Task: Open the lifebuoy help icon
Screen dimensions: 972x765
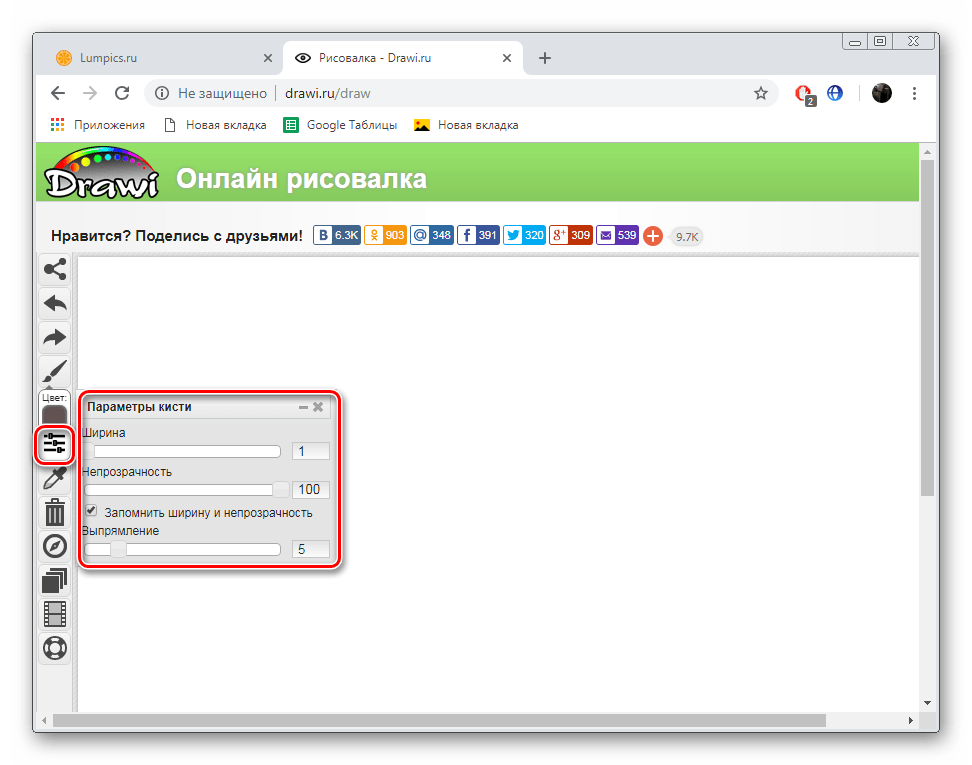Action: coord(55,648)
